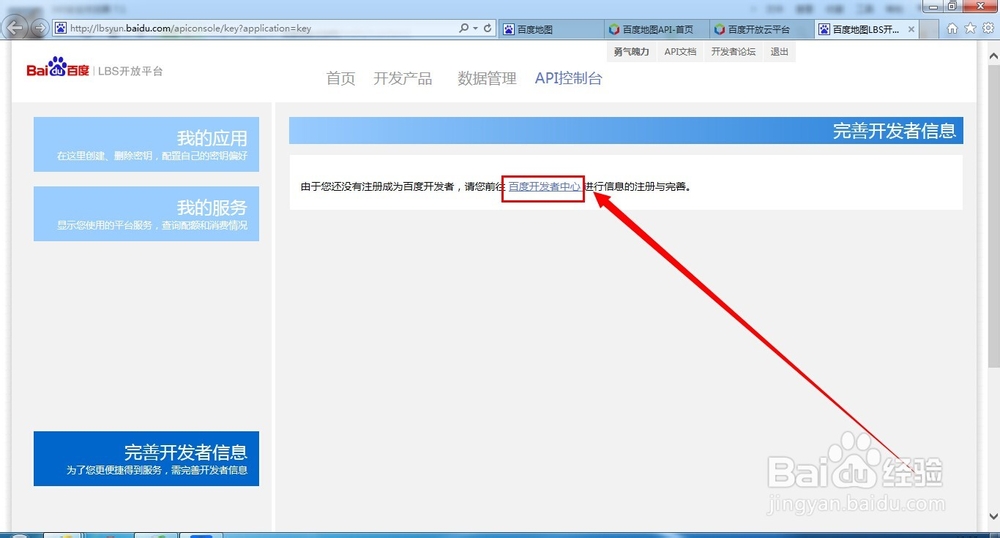1000x538 pixels.
Task: Open the API文档 link
Action: (680, 52)
